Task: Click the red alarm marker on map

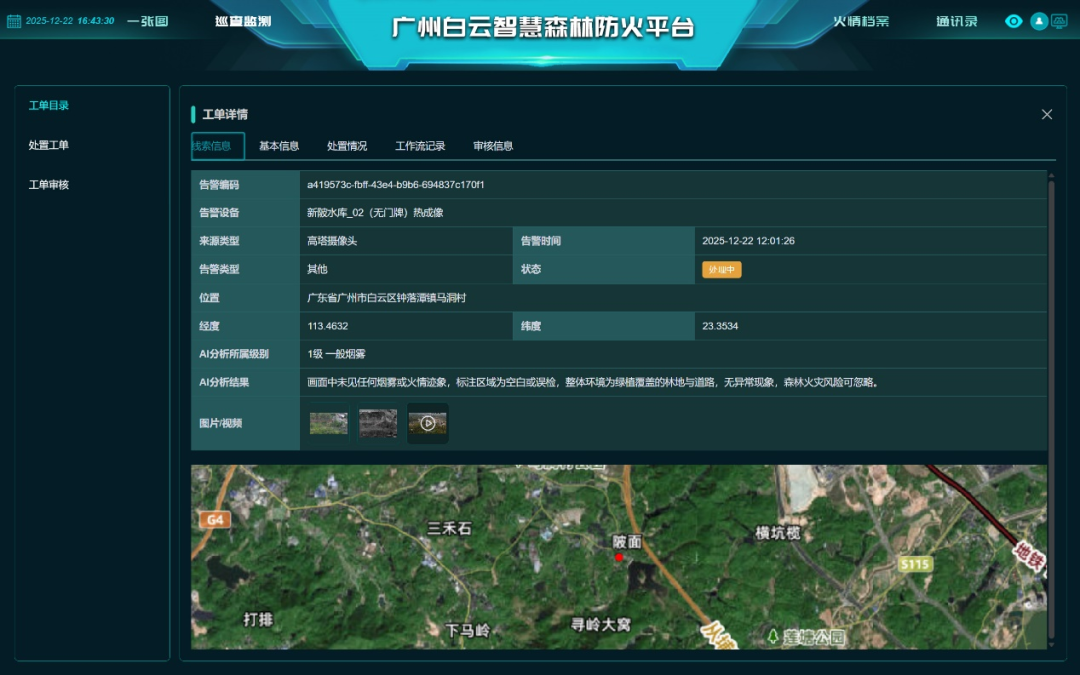Action: coord(619,557)
